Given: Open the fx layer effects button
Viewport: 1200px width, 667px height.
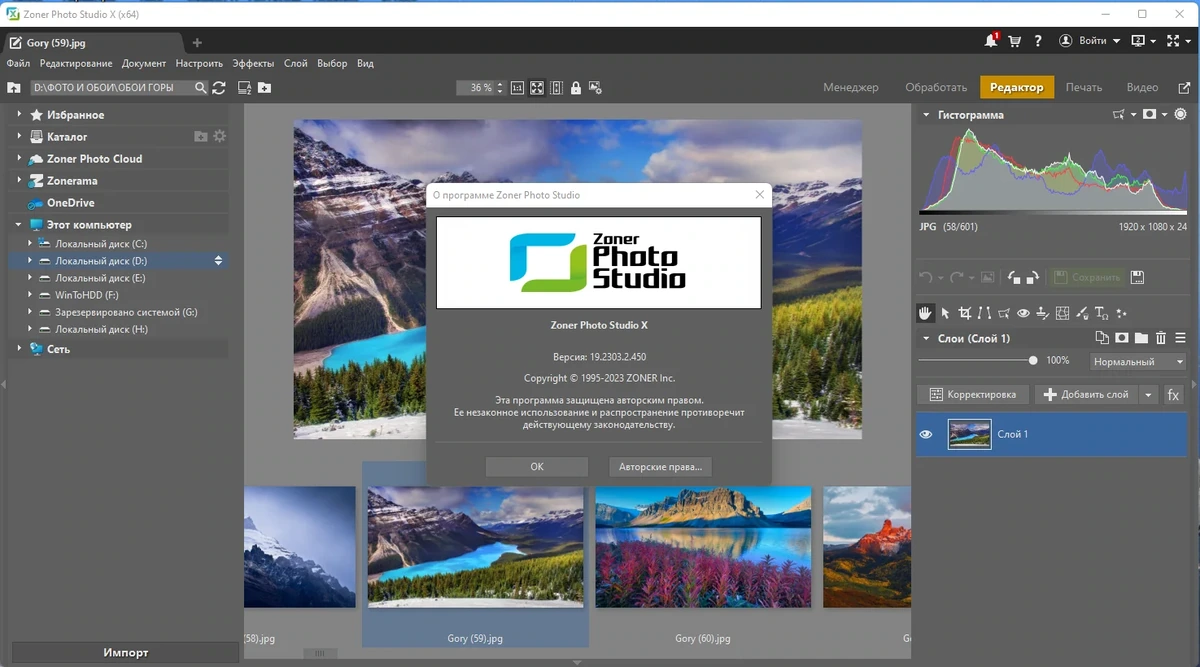Looking at the screenshot, I should (1173, 394).
